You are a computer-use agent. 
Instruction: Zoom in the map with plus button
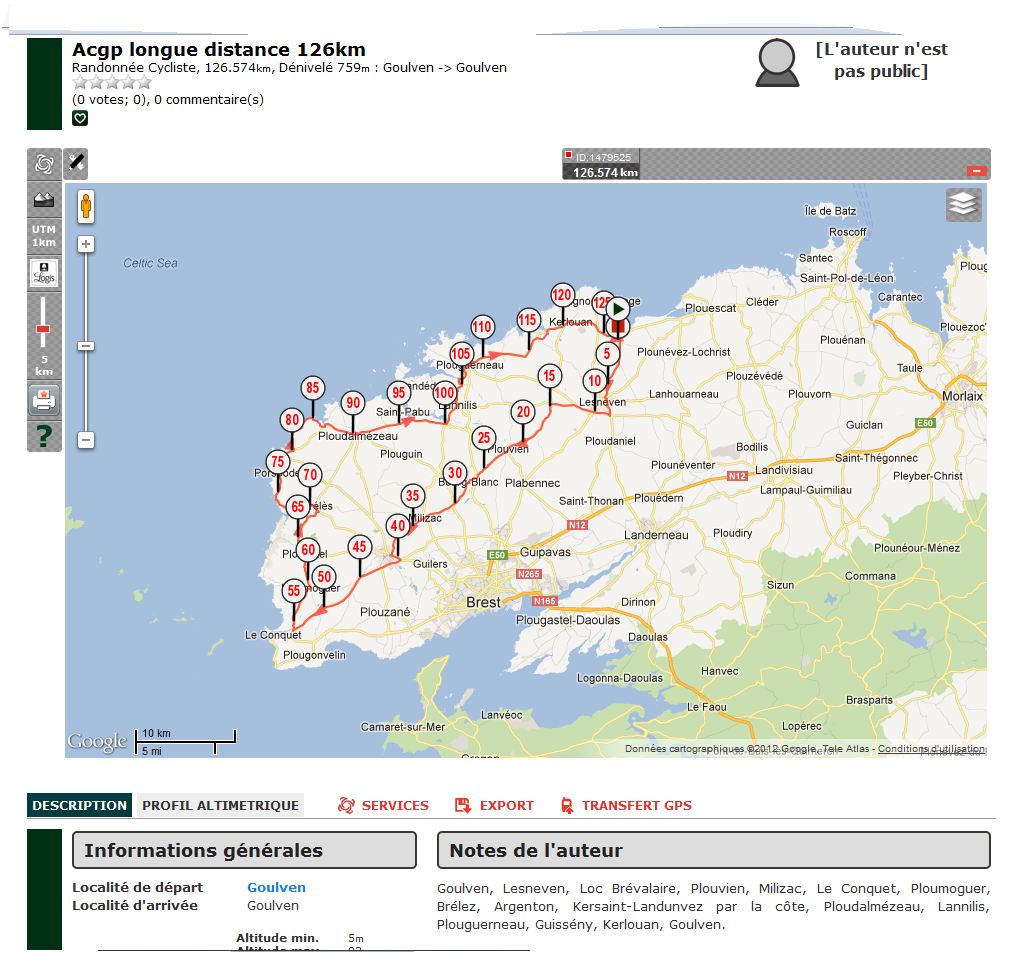pyautogui.click(x=87, y=244)
